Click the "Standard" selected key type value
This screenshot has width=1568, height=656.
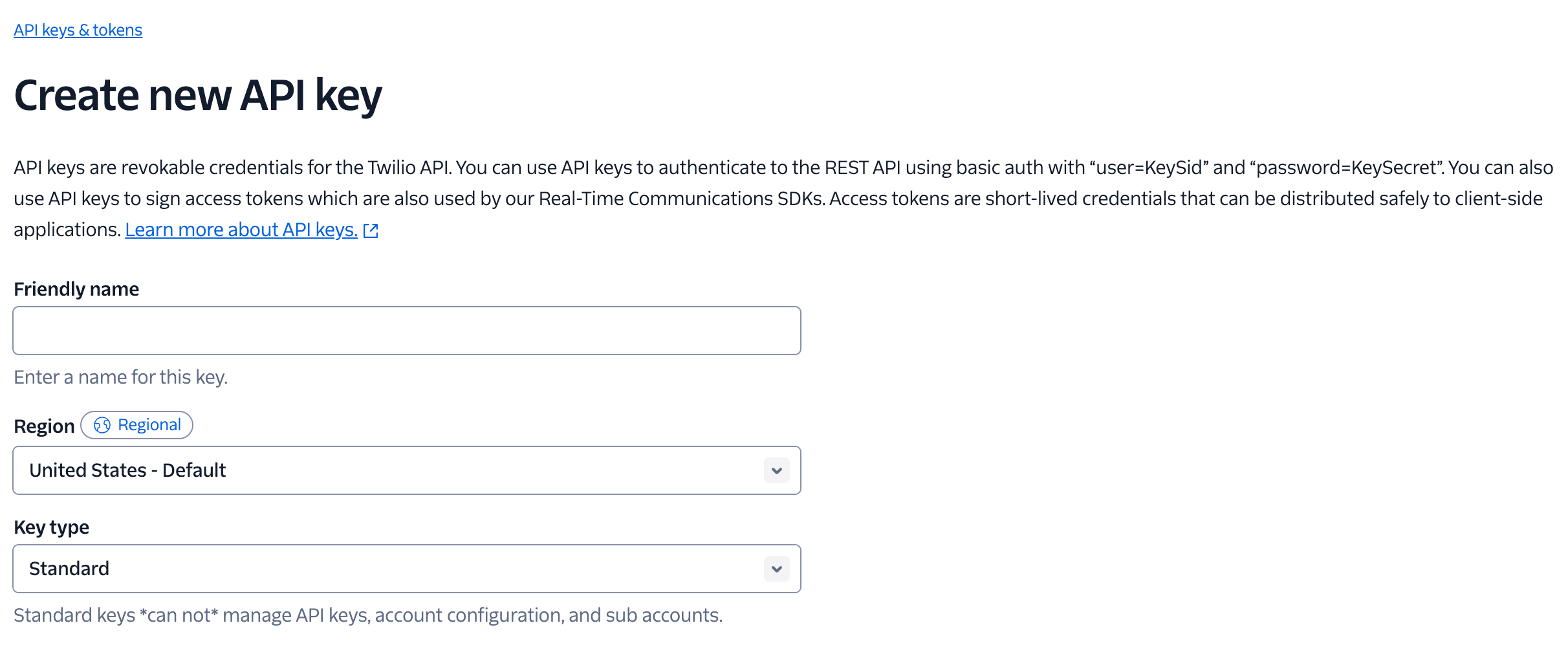69,569
